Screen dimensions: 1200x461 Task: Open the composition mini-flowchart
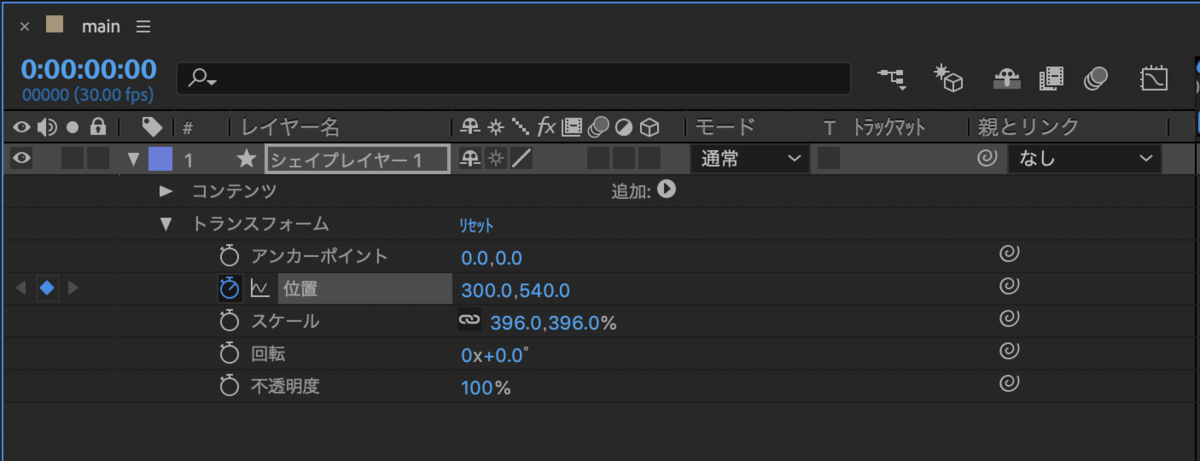890,78
